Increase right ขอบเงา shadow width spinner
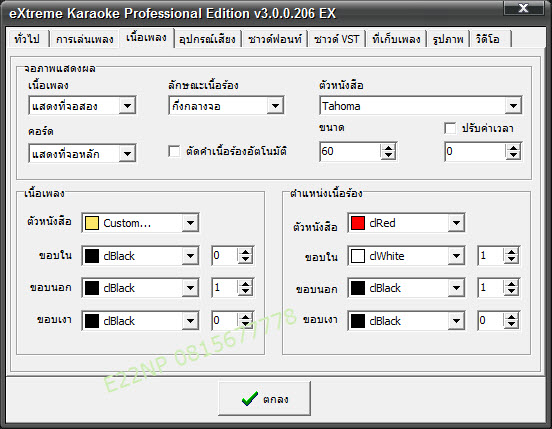Image resolution: width=552 pixels, height=429 pixels. pos(511,316)
